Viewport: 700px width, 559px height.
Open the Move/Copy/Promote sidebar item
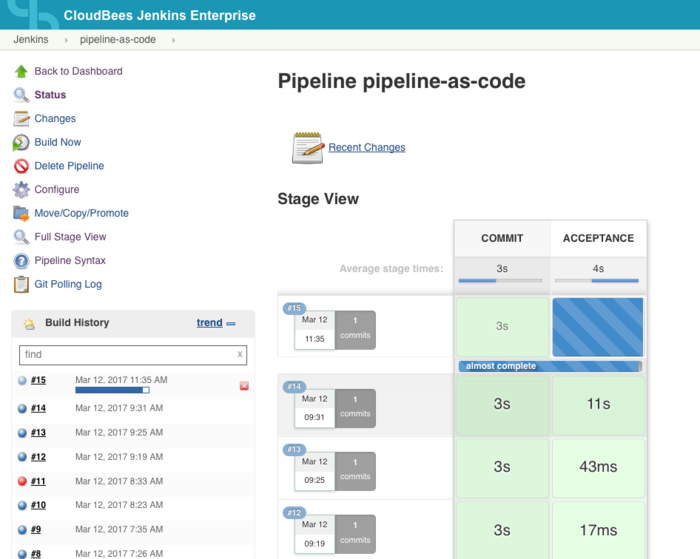coord(81,213)
